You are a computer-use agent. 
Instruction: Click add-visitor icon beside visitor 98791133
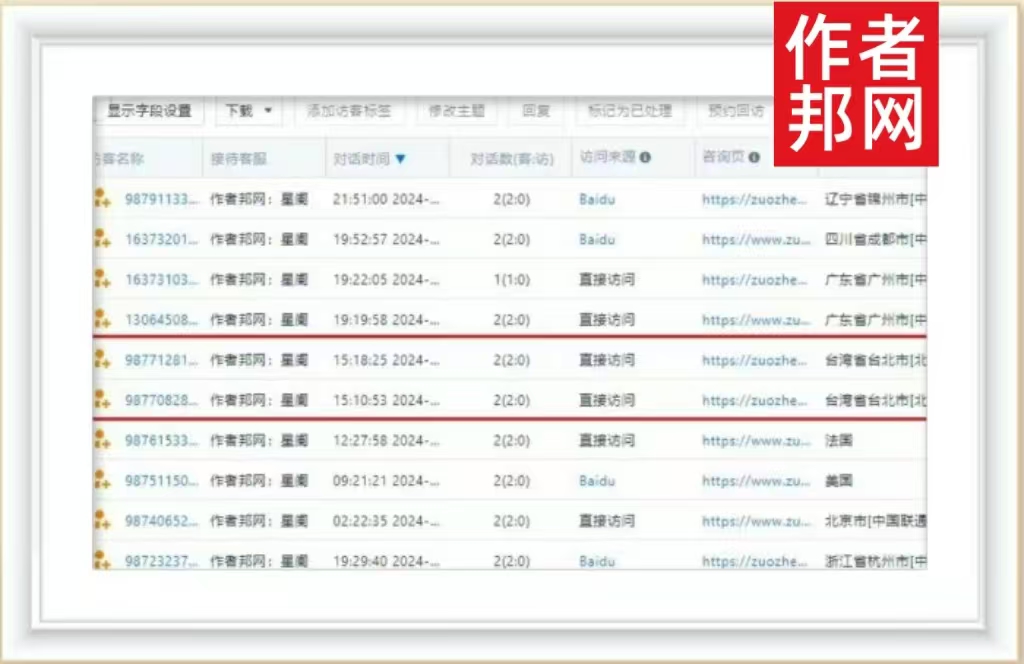pyautogui.click(x=102, y=199)
